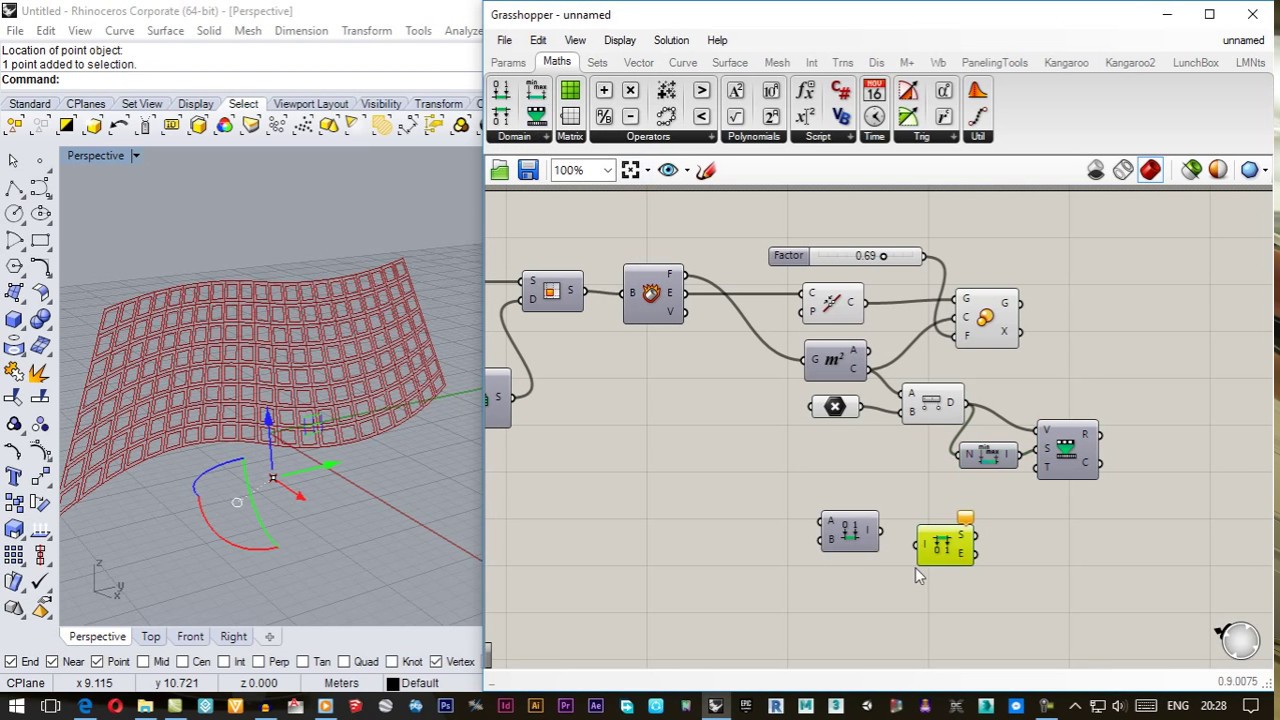Click the Factor slider grip at 0.69
Viewport: 1280px width, 720px height.
tap(883, 256)
